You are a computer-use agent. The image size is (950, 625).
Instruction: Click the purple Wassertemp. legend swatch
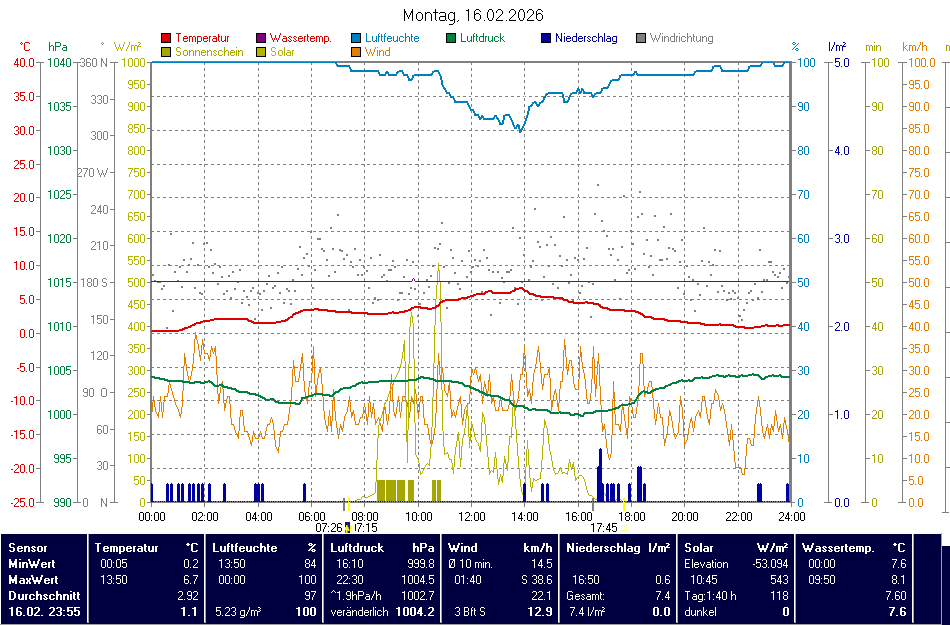(261, 39)
